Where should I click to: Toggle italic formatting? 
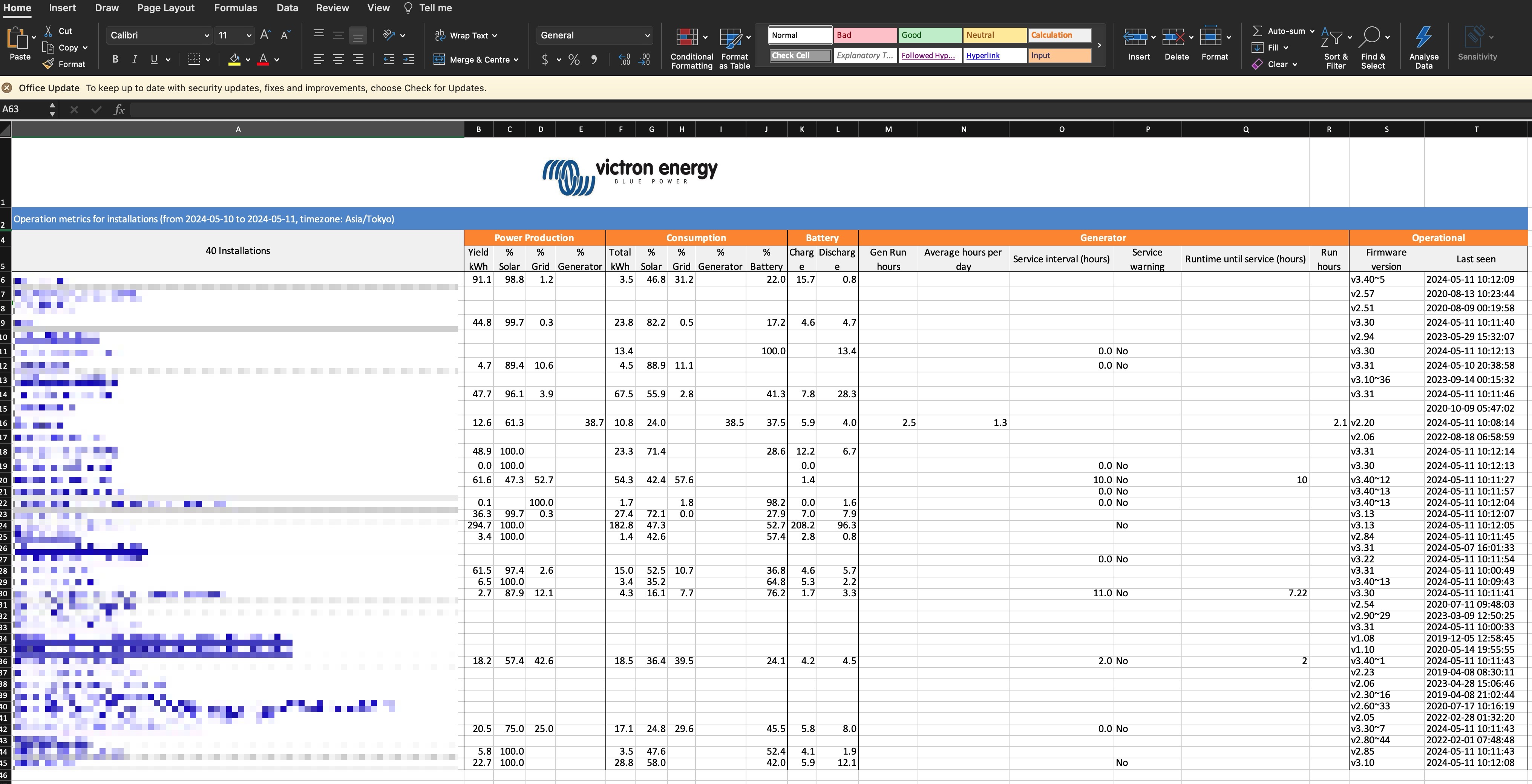click(135, 60)
